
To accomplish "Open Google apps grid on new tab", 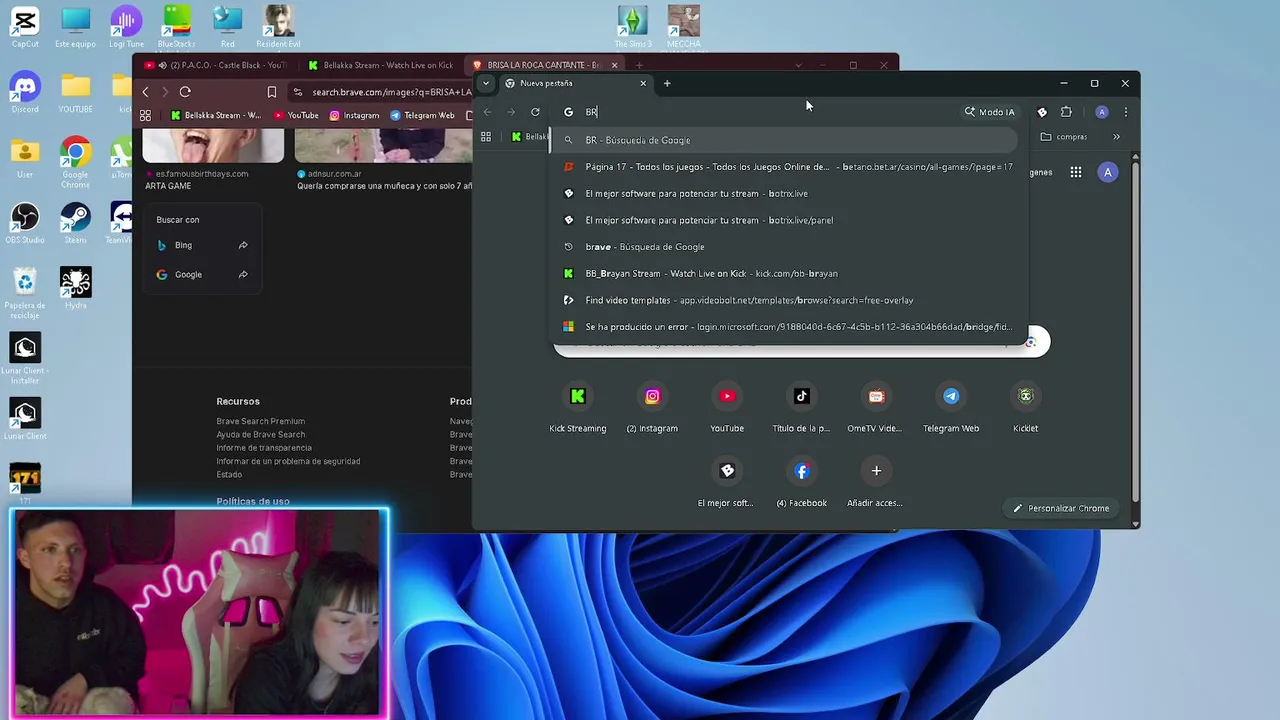I will (x=1076, y=172).
